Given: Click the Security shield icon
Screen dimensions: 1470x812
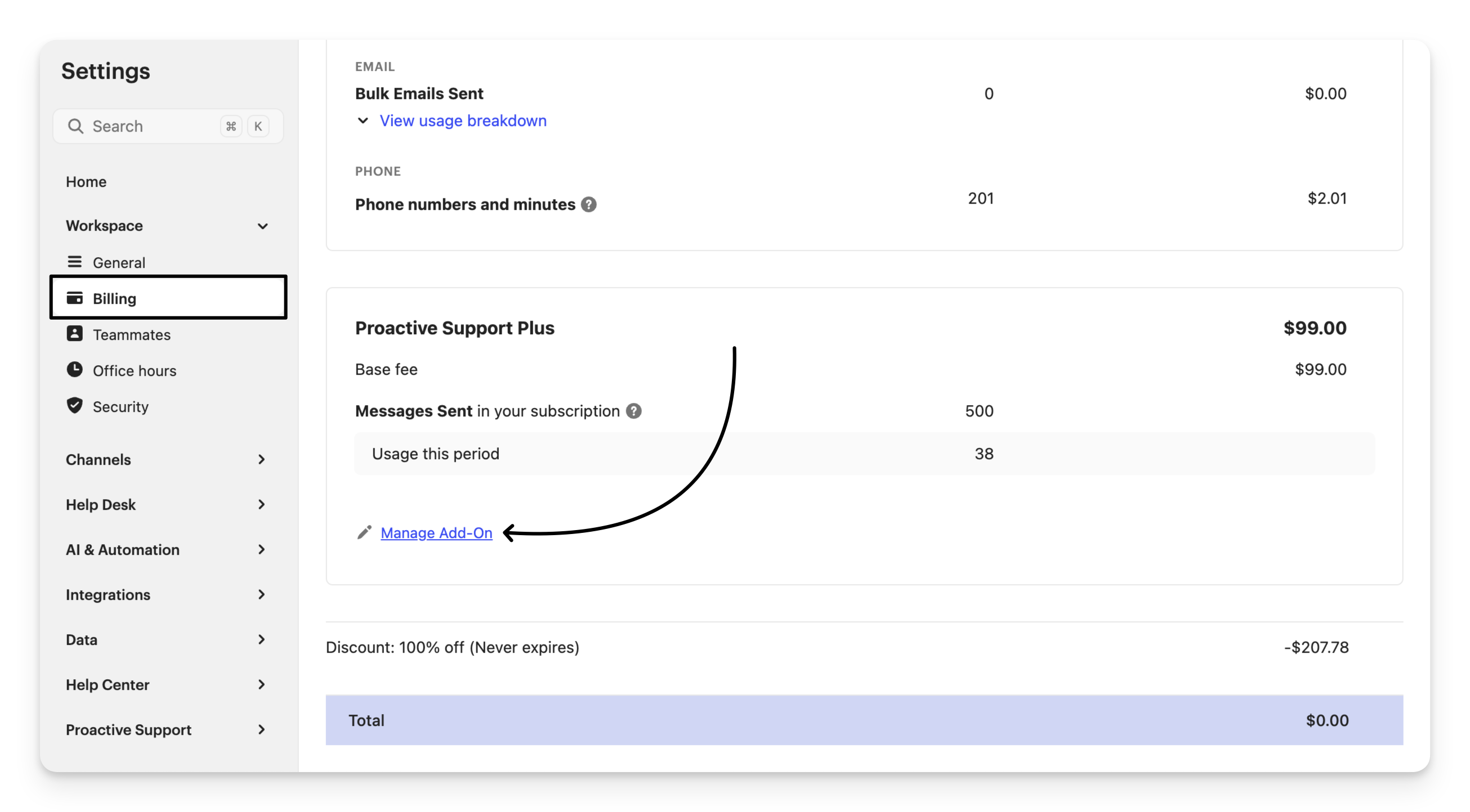Looking at the screenshot, I should 74,405.
